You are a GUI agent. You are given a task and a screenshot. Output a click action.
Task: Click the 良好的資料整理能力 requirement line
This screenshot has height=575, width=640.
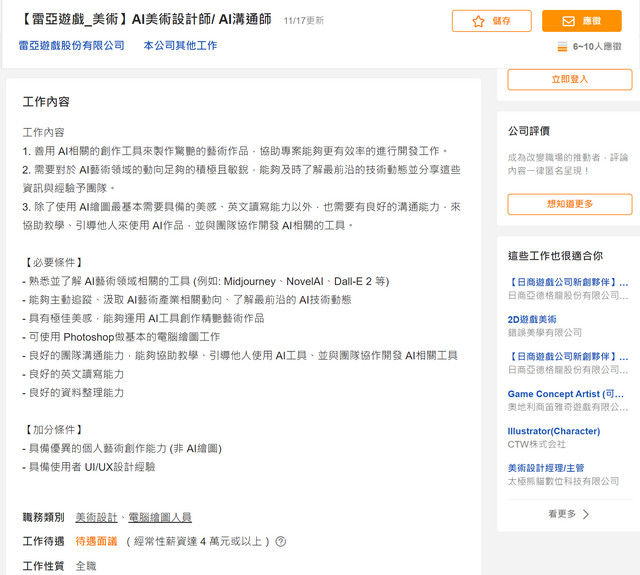[73, 393]
